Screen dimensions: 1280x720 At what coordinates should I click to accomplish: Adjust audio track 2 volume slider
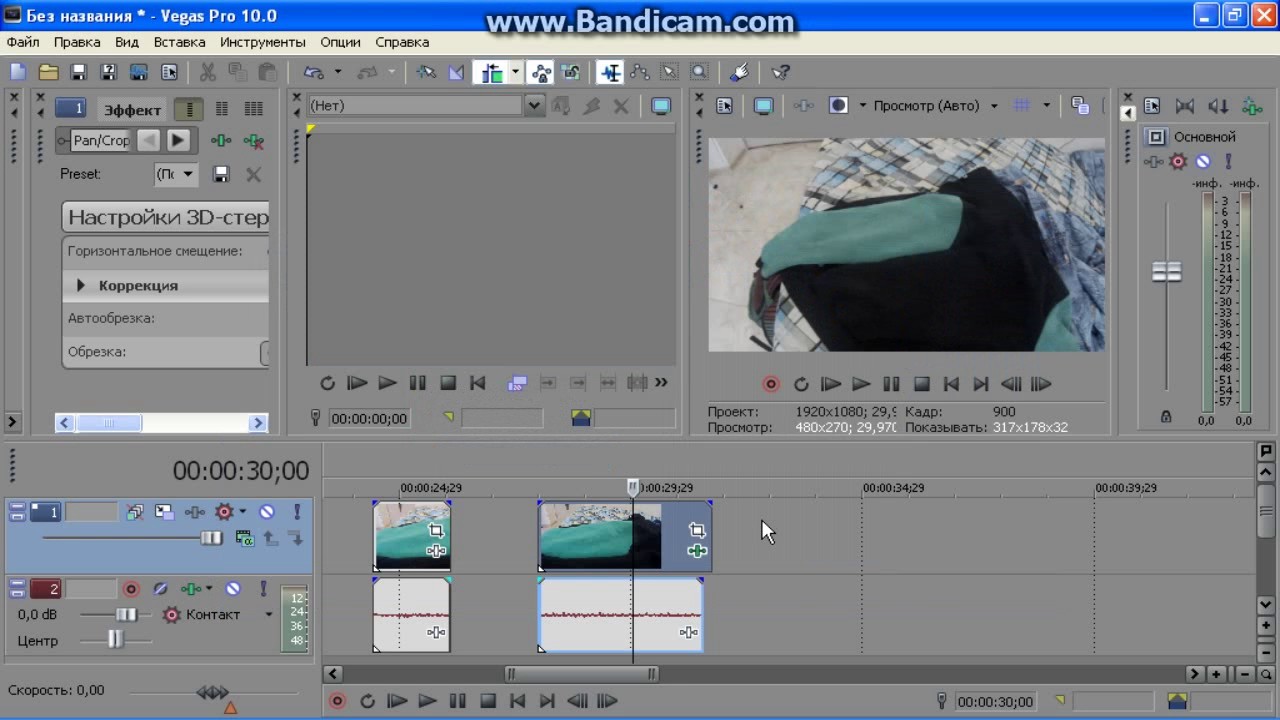click(x=126, y=615)
